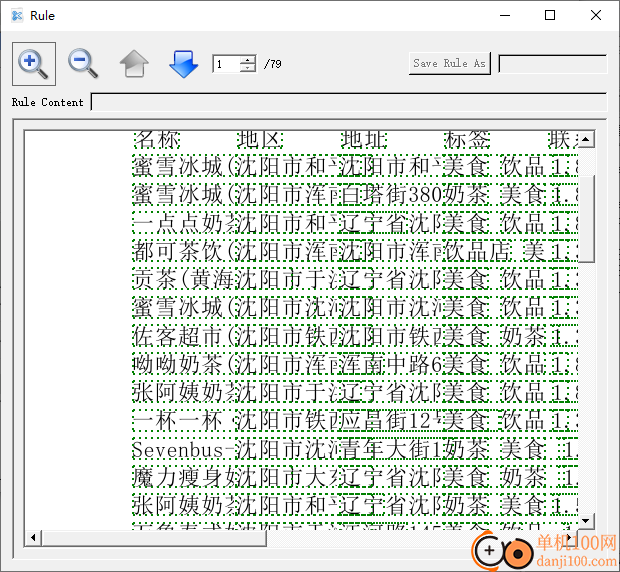Select the Sevenbus name cell
Viewport: 620px width, 572px height.
[x=184, y=449]
